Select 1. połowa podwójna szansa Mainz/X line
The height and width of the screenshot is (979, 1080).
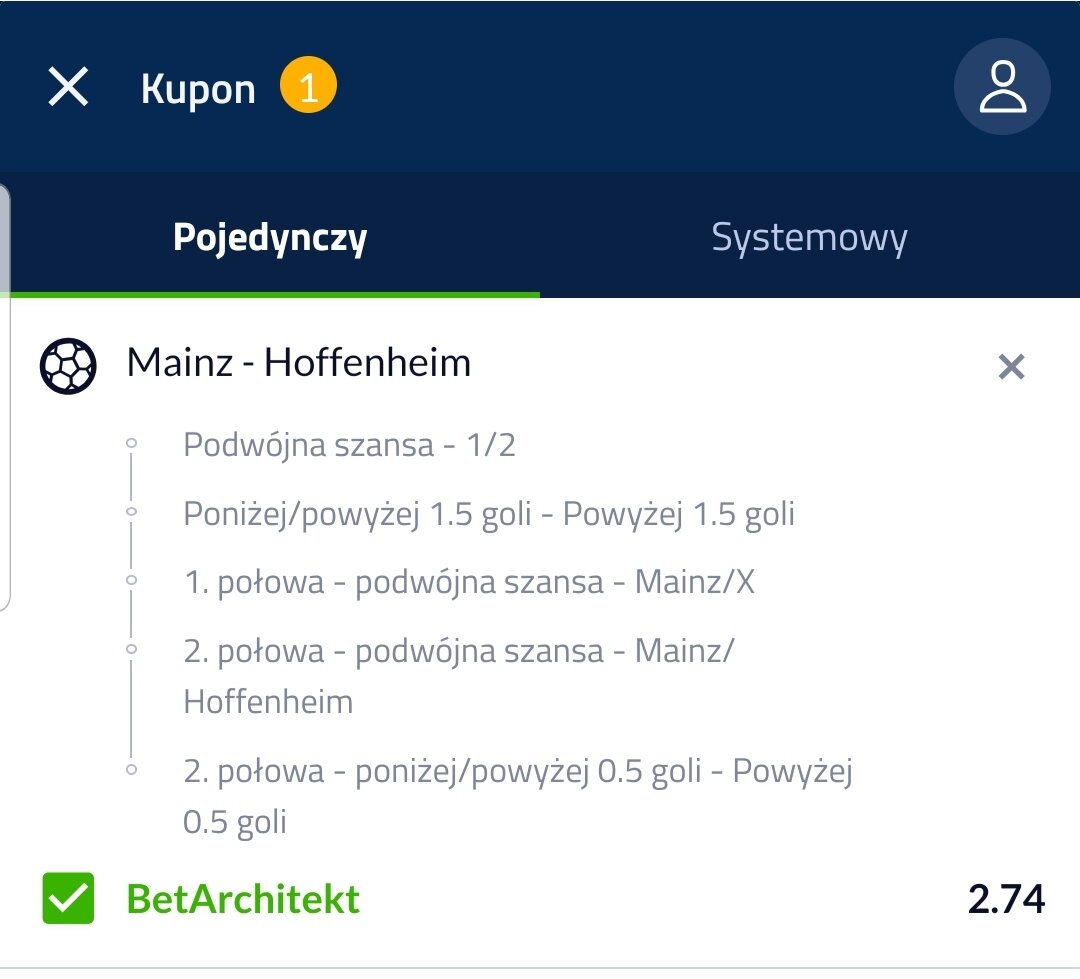[x=469, y=582]
